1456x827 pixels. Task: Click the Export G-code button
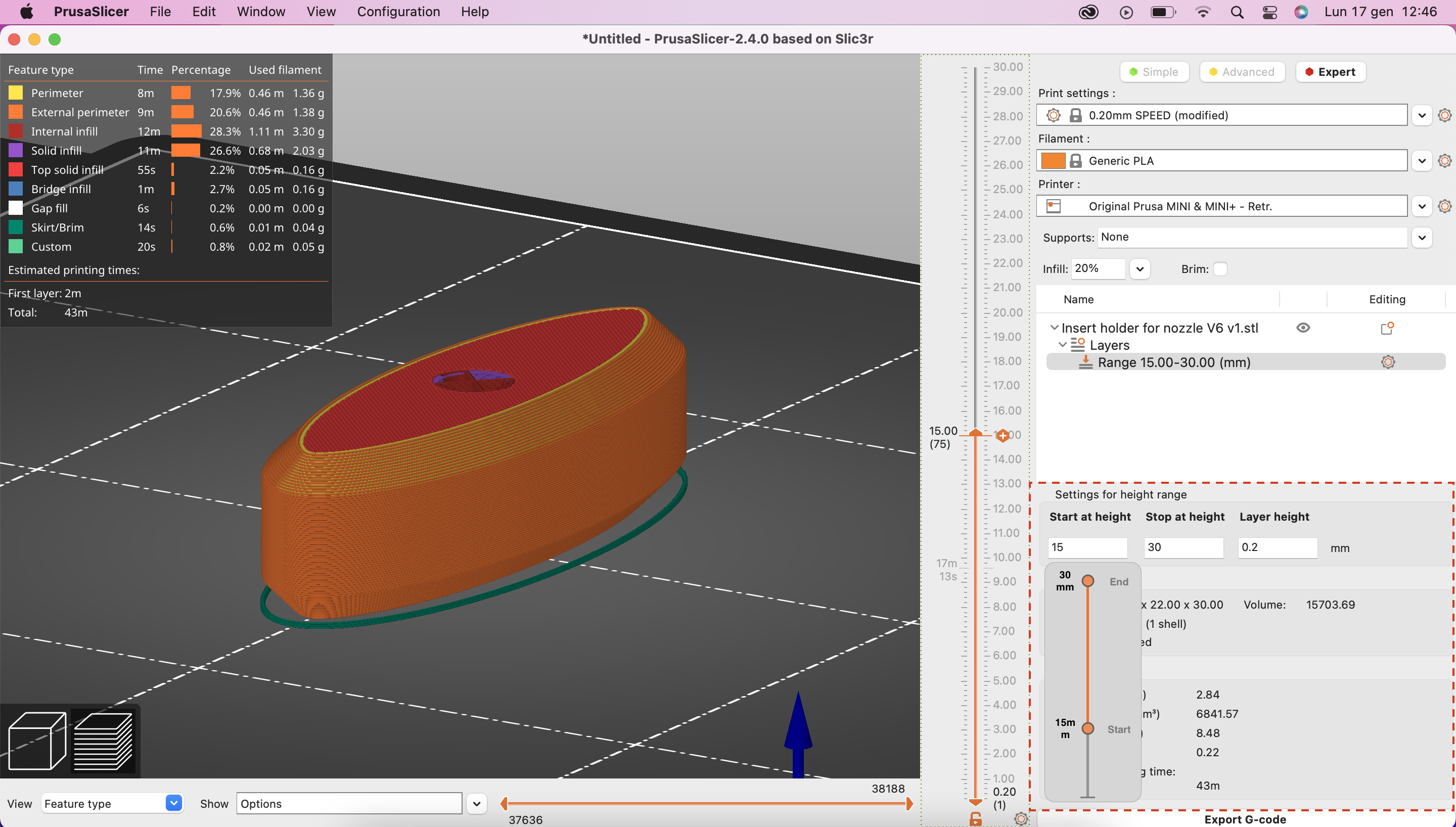(x=1244, y=819)
